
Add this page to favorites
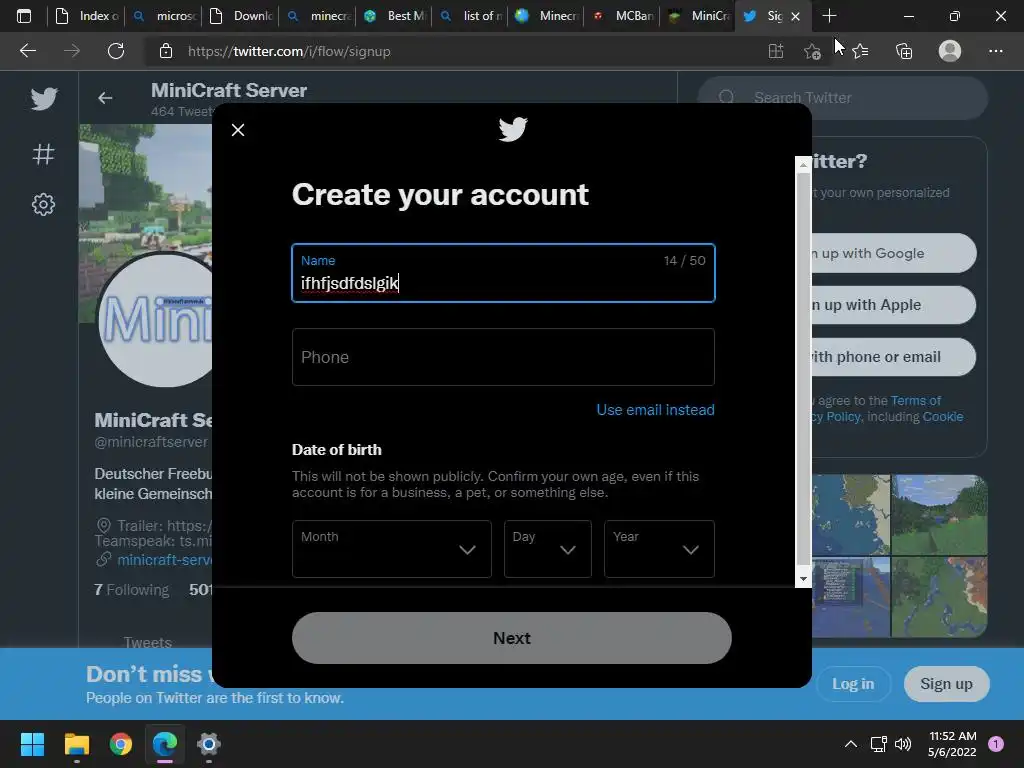click(812, 51)
